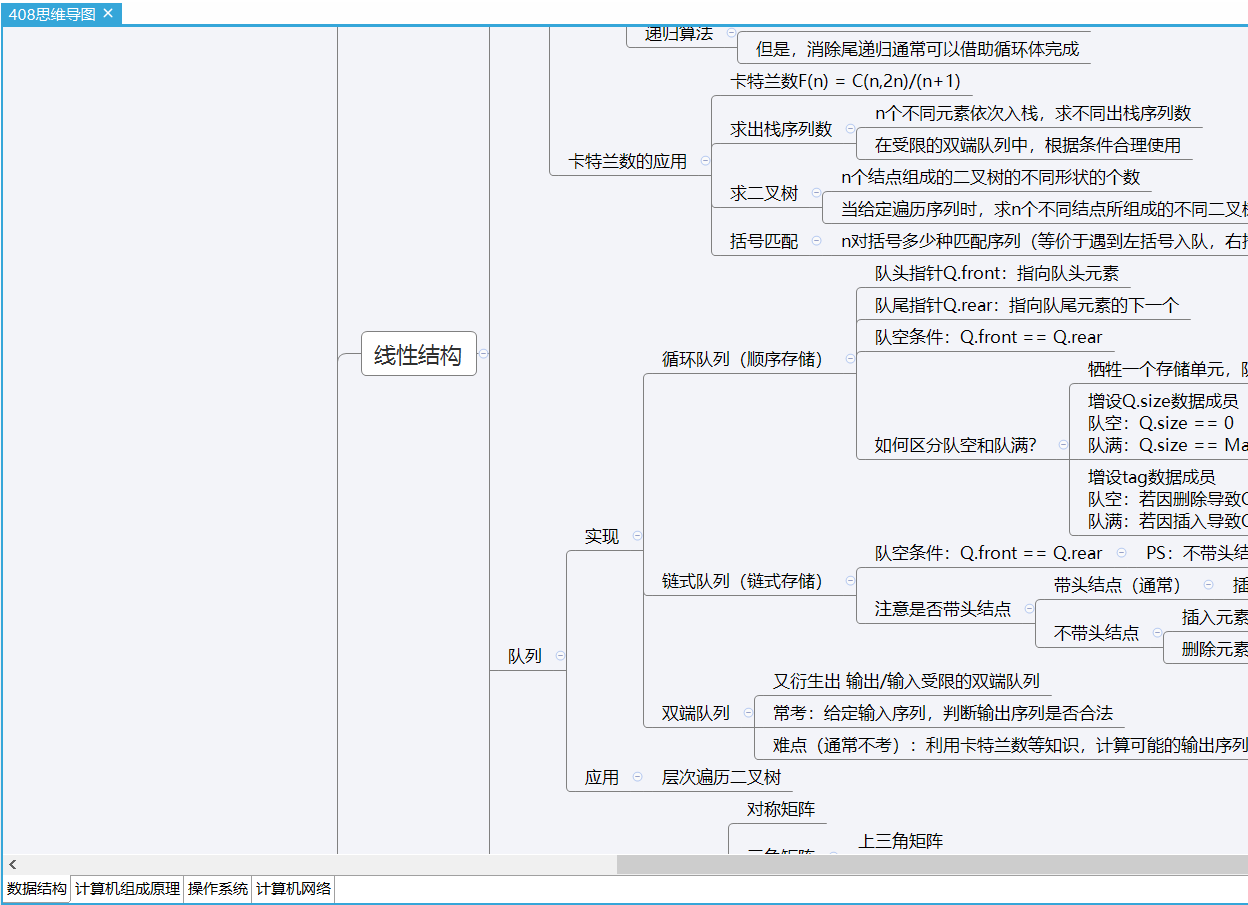Screen dimensions: 1248x905
Task: Collapse the 如何区分队空和队满？ node
Action: tap(1062, 445)
